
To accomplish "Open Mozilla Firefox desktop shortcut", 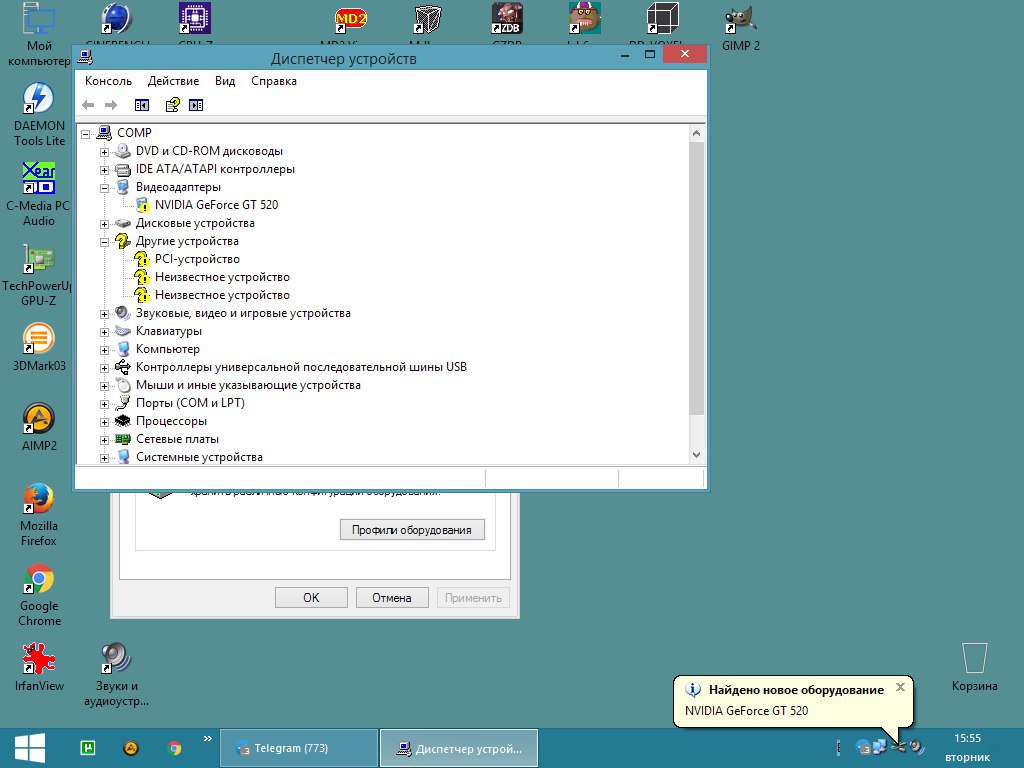I will (39, 515).
